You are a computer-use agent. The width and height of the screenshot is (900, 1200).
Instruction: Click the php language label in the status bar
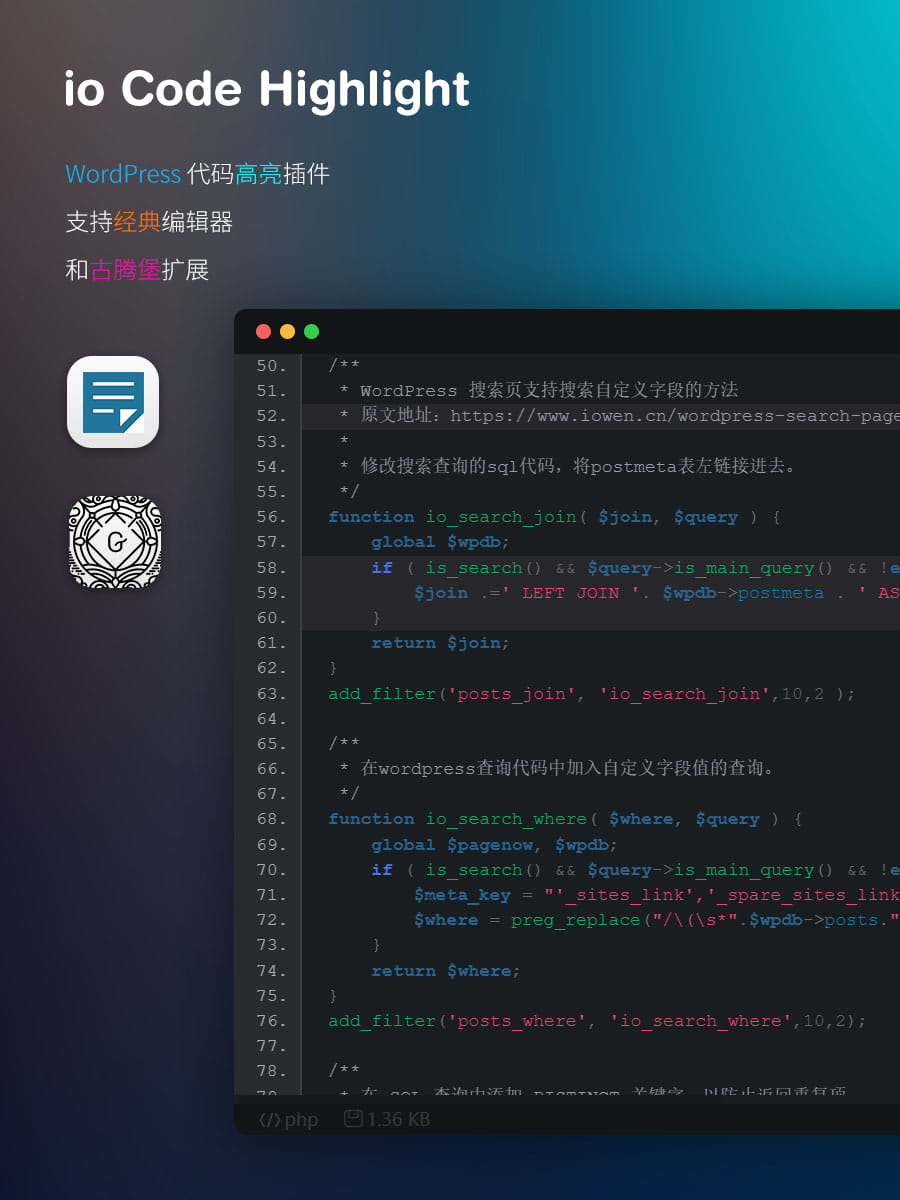(303, 1119)
